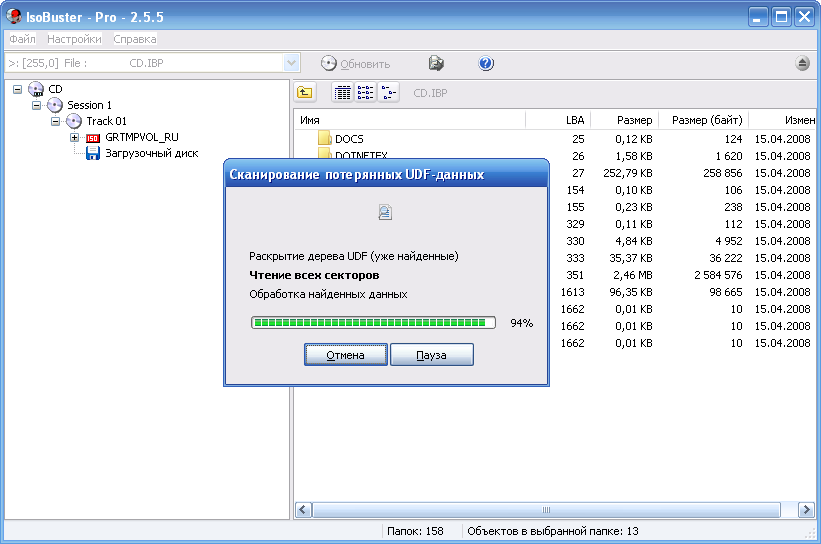The height and width of the screenshot is (544, 821).
Task: Click the 35,37 KB size cell
Action: point(630,258)
